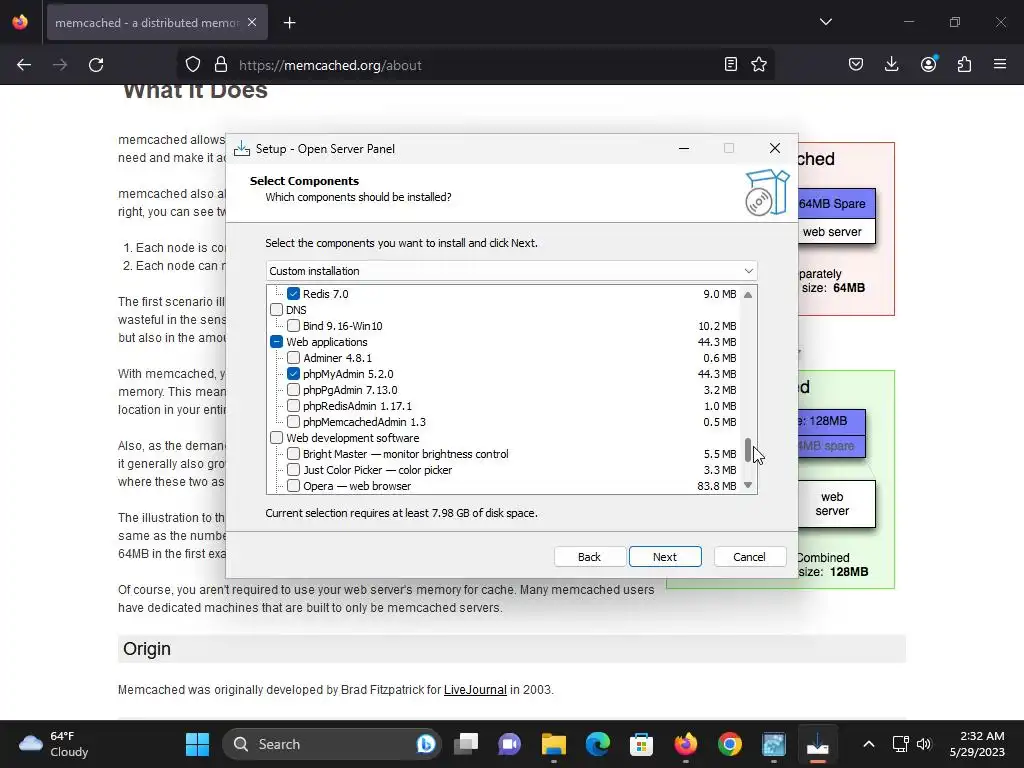The image size is (1024, 768).
Task: Switch to setup installer on taskbar
Action: pyautogui.click(x=818, y=744)
